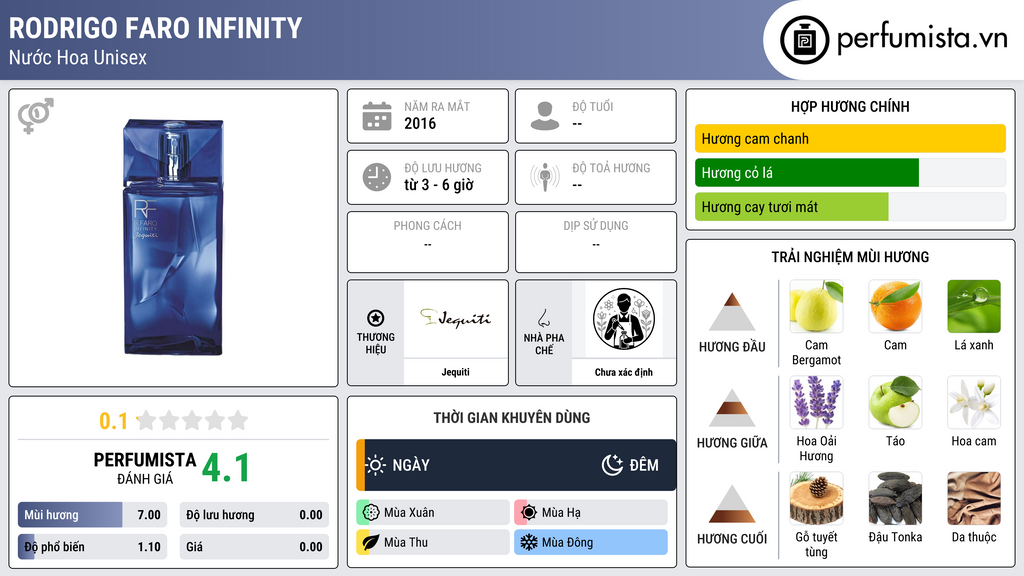This screenshot has width=1024, height=576.
Task: Select the Mùa Thu season chip
Action: tap(433, 542)
